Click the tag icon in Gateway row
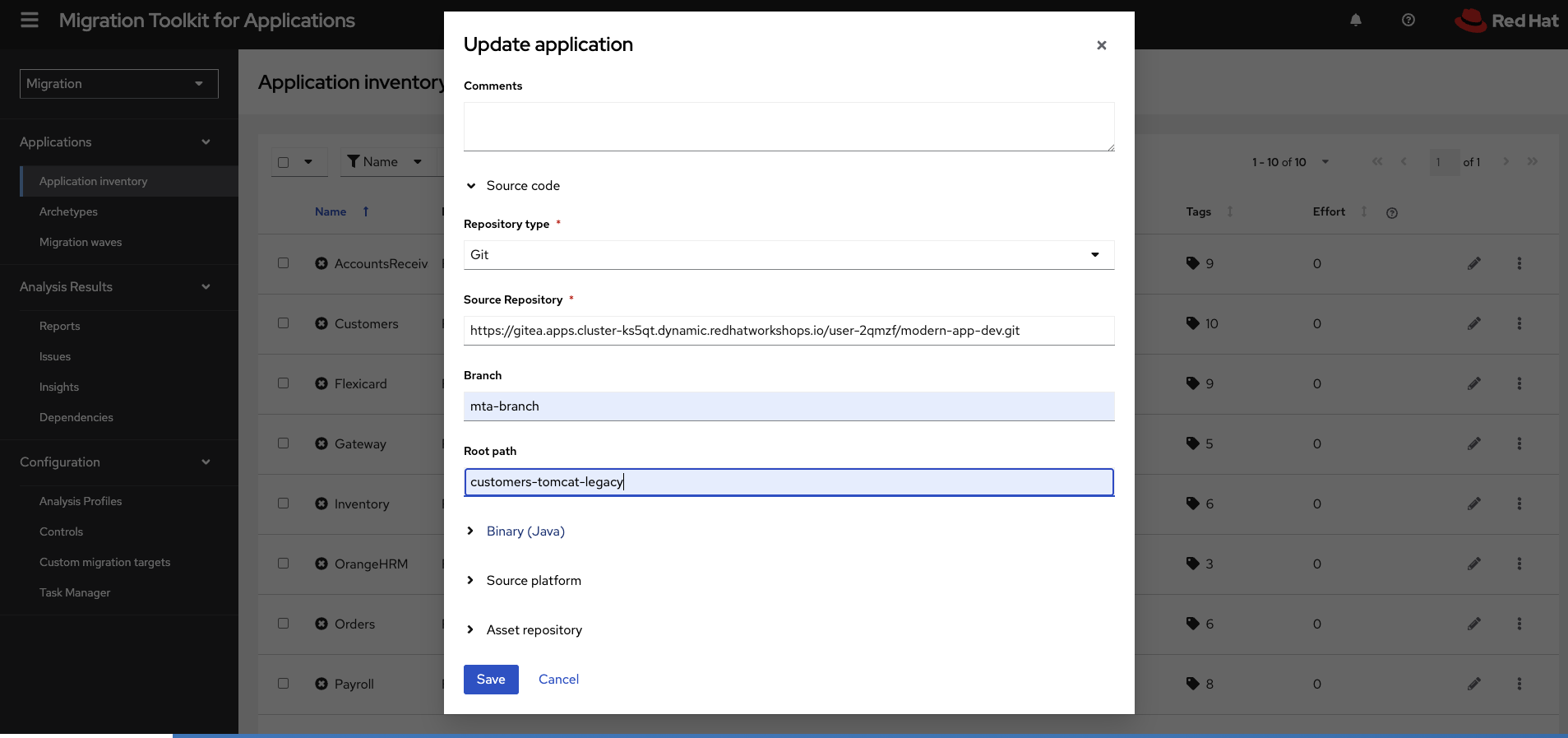This screenshot has width=1568, height=738. click(1193, 443)
